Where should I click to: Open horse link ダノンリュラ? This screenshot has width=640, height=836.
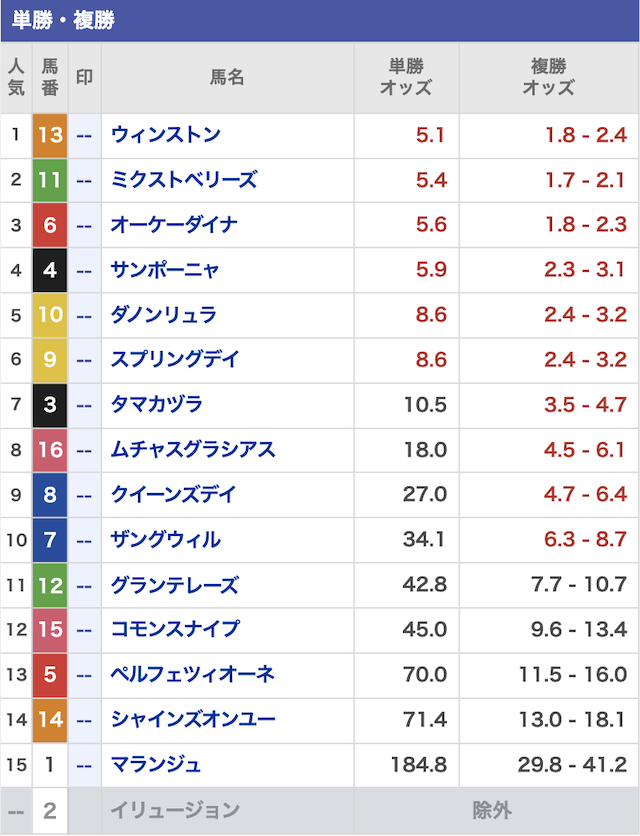(163, 315)
